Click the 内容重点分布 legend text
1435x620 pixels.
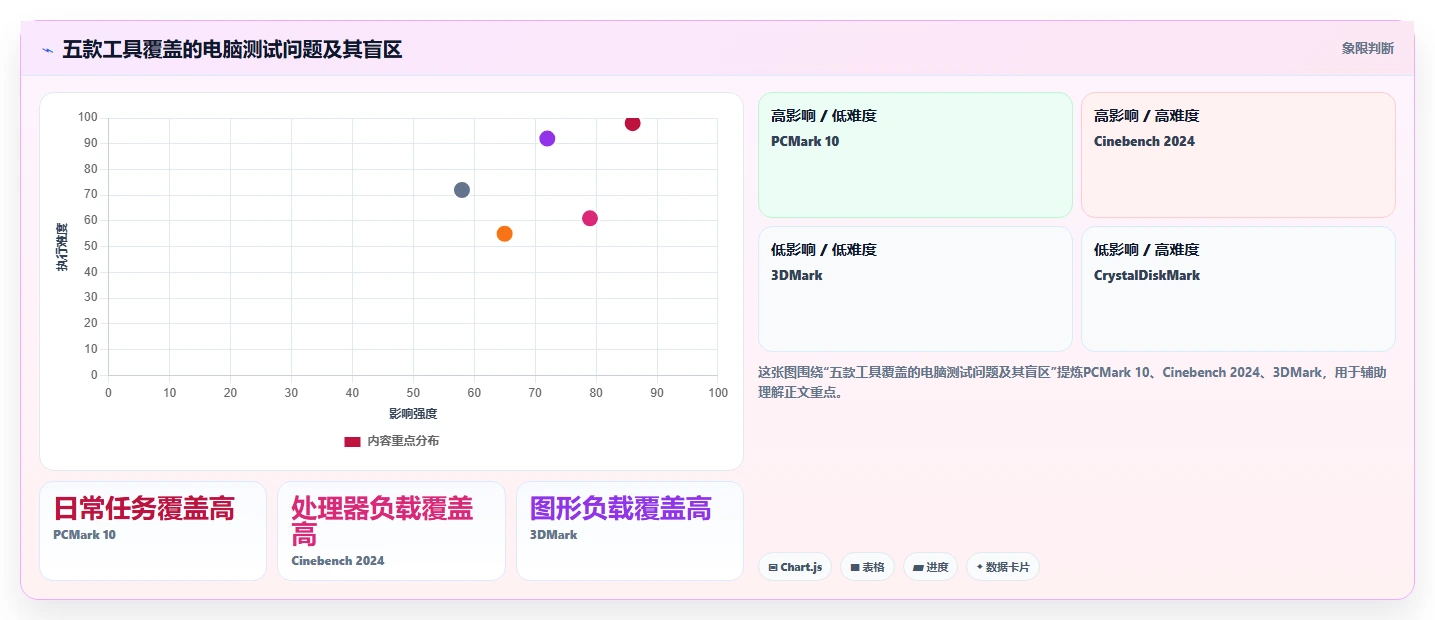(403, 441)
